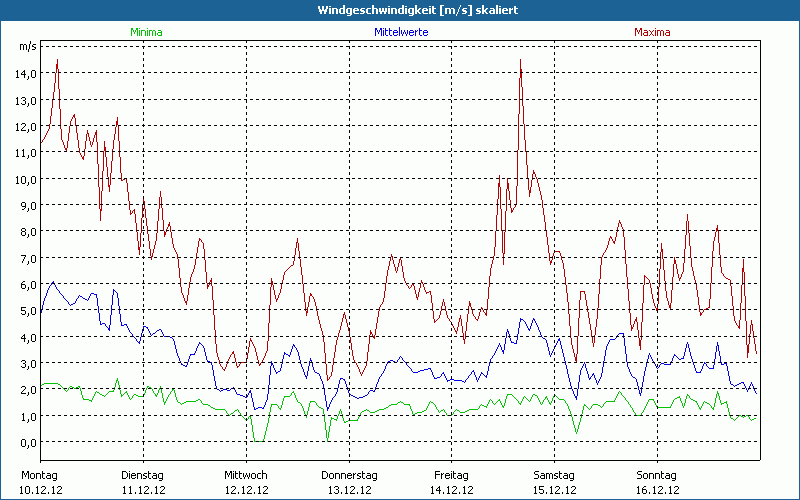Viewport: 800px width, 500px height.
Task: Click the '4,0' y-axis value
Action: coord(28,338)
